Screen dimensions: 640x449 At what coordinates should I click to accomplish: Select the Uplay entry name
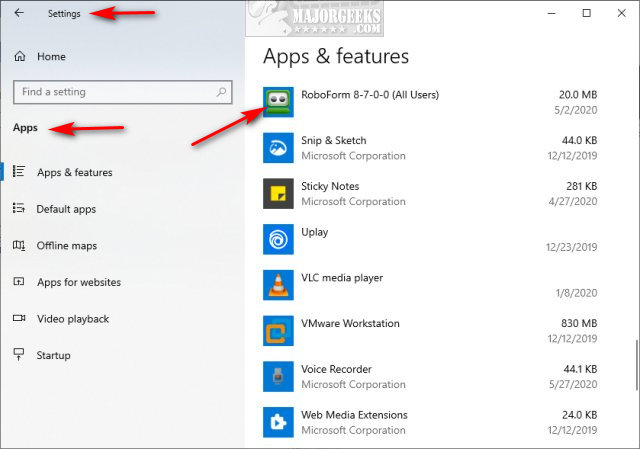pos(314,232)
